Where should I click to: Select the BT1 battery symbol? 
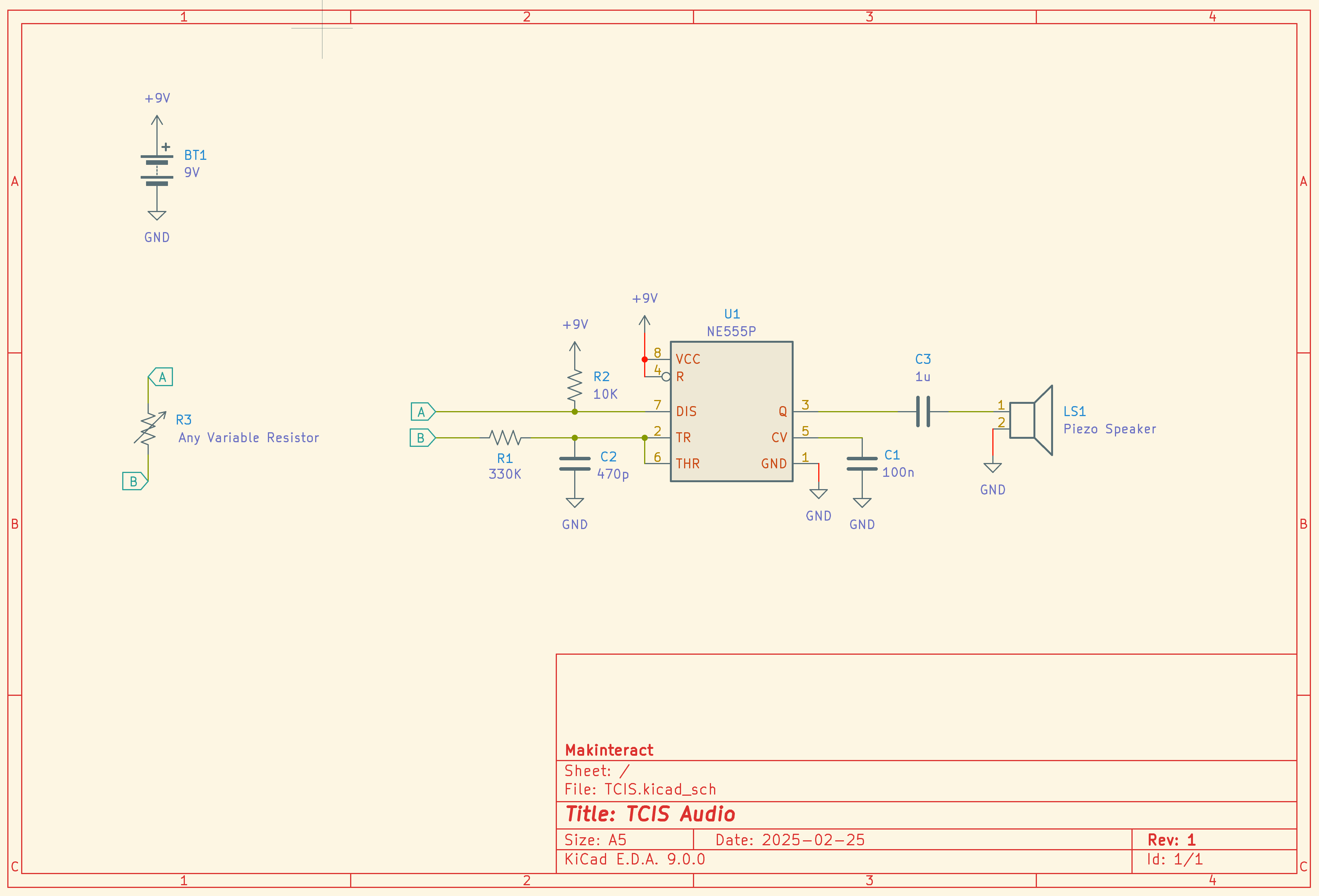click(x=157, y=170)
